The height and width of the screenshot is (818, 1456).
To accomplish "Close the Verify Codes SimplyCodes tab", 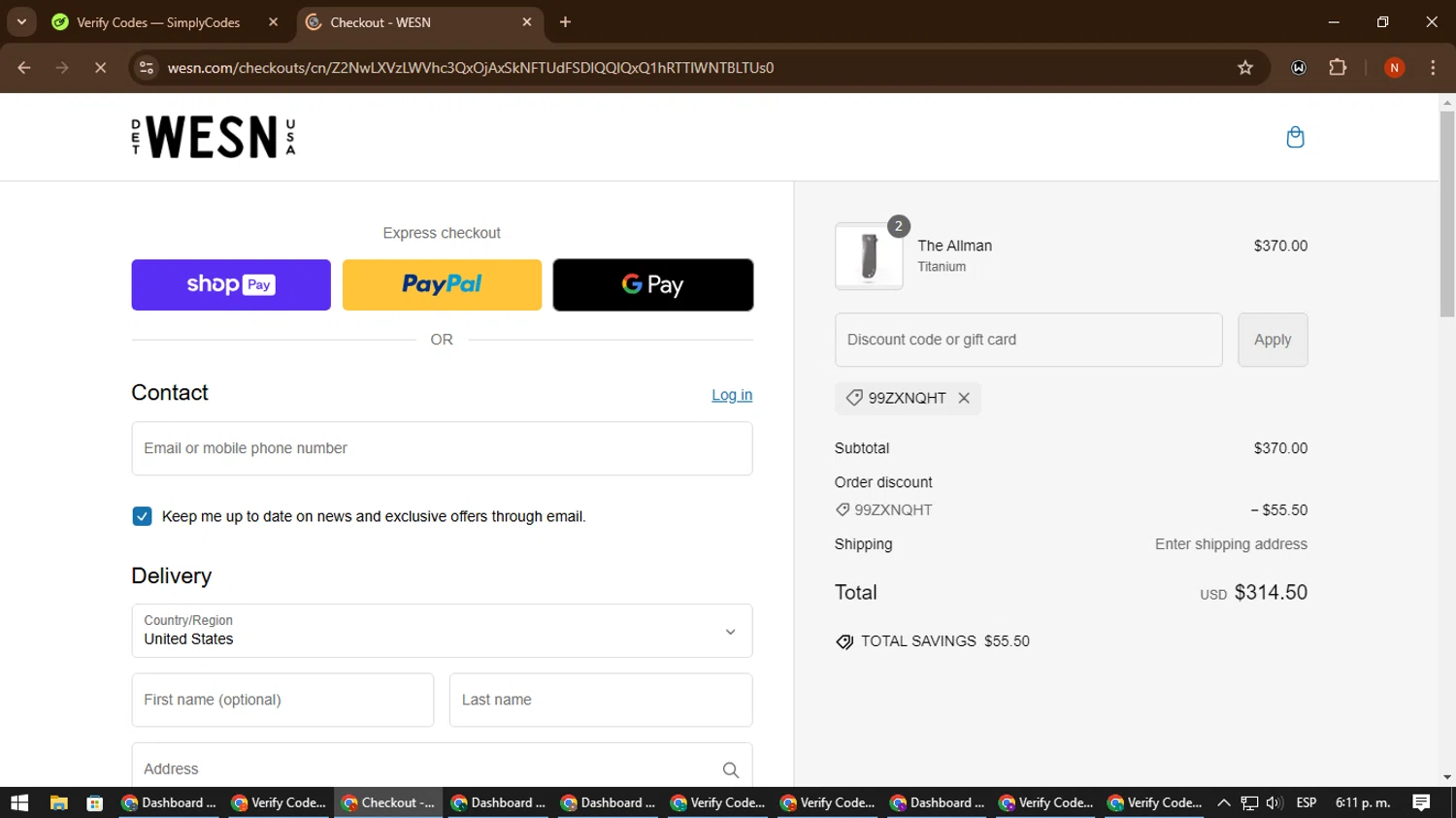I will [x=273, y=22].
